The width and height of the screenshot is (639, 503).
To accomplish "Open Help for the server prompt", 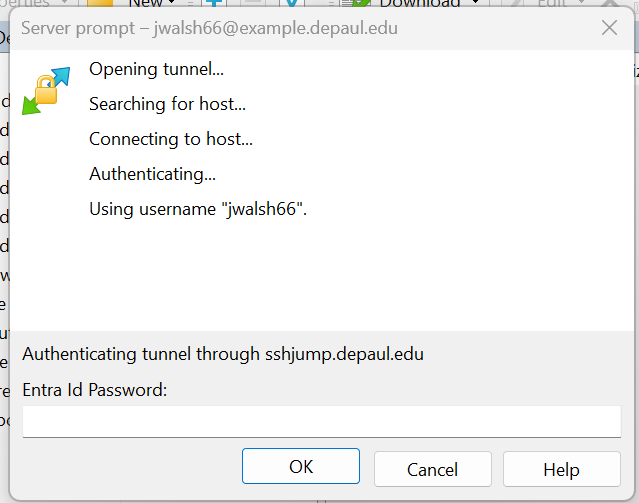I will [561, 469].
